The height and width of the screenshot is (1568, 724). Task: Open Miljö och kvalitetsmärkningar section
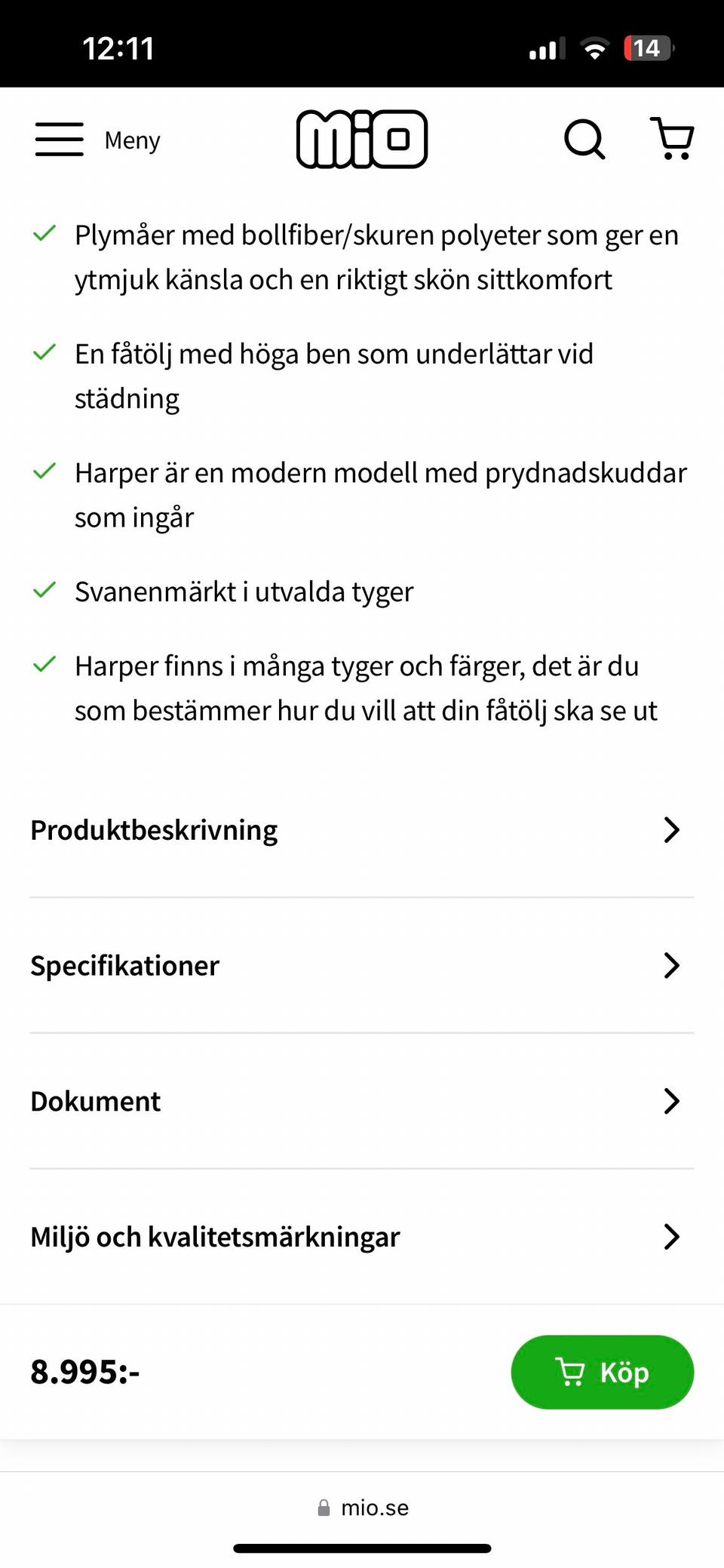point(215,1237)
